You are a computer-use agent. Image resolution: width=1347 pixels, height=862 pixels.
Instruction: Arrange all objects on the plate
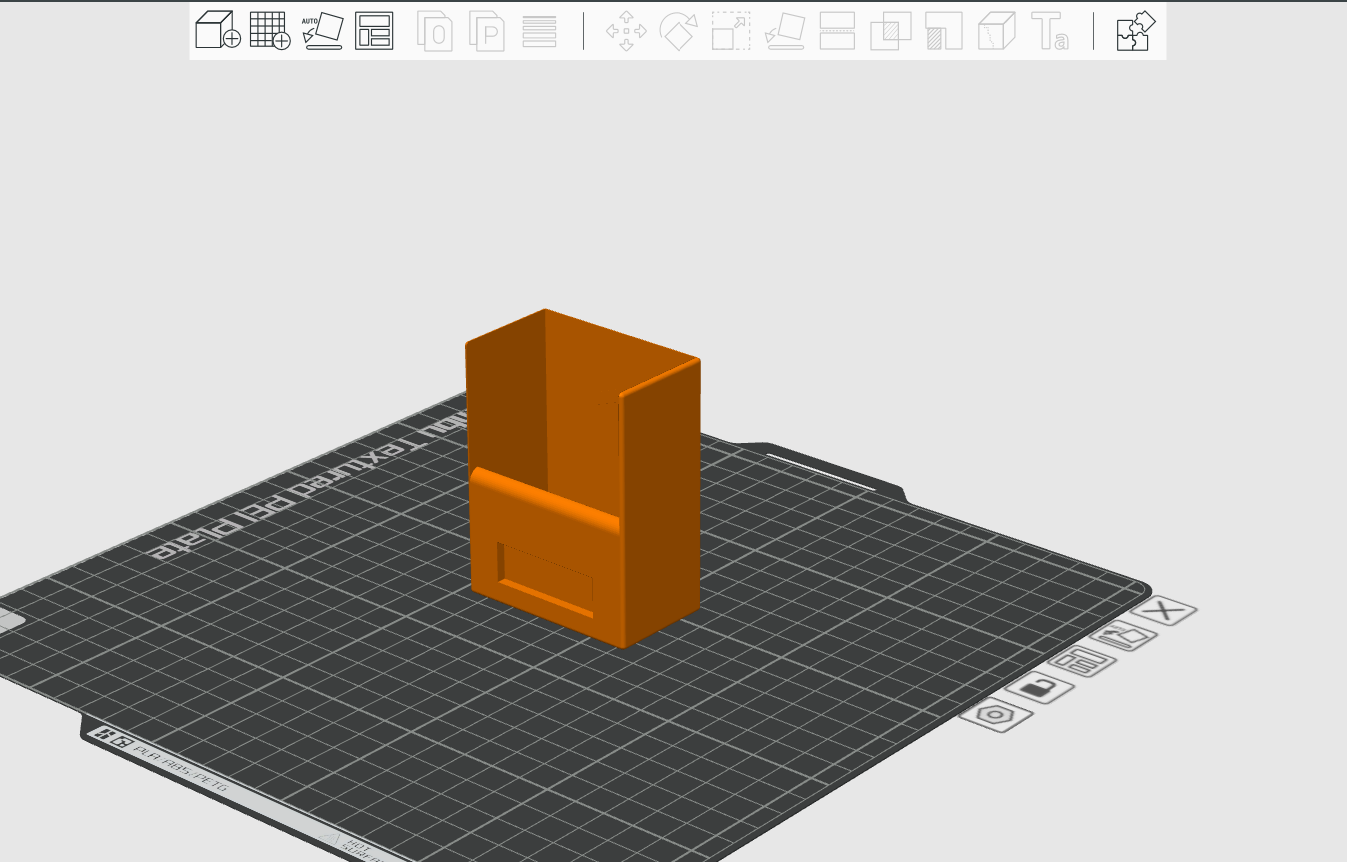[373, 31]
